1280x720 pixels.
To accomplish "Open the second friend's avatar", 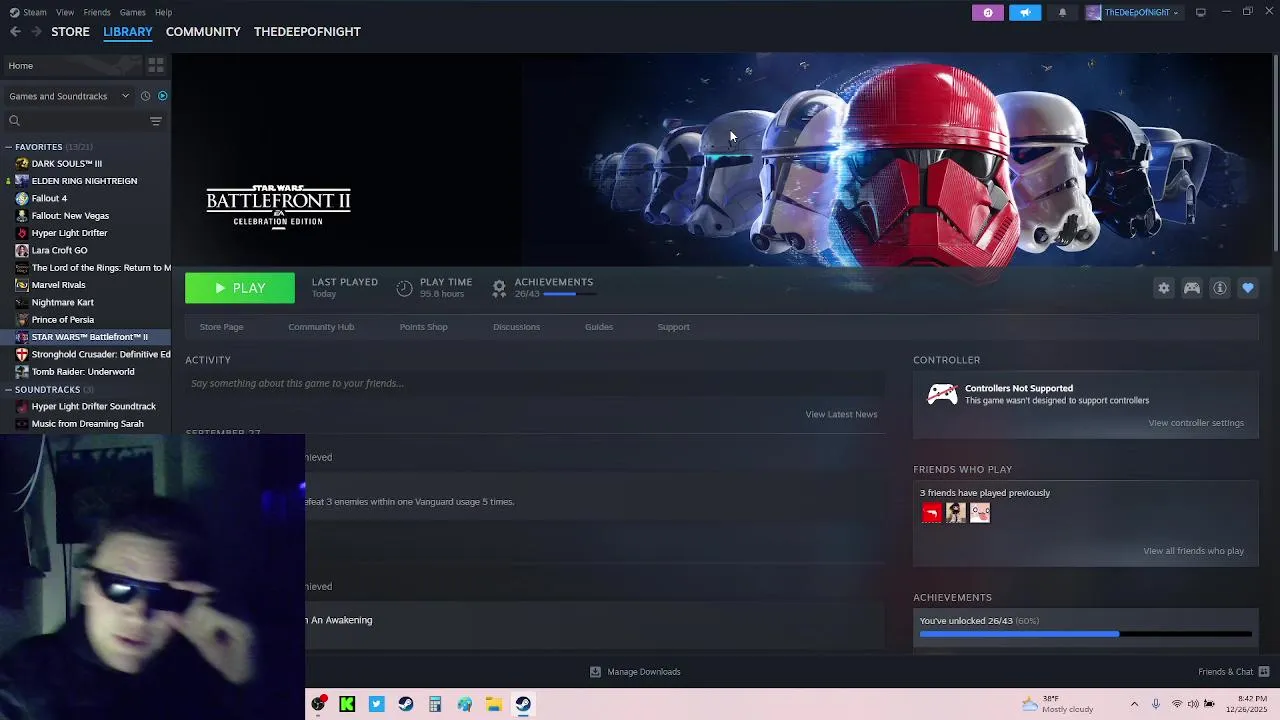I will (955, 513).
